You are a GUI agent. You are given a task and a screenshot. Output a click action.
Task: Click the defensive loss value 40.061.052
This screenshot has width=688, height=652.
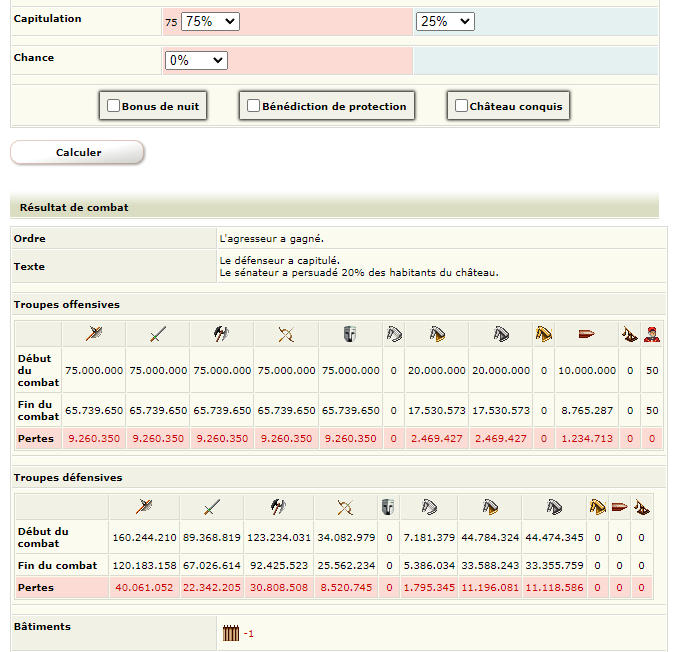coord(144,588)
